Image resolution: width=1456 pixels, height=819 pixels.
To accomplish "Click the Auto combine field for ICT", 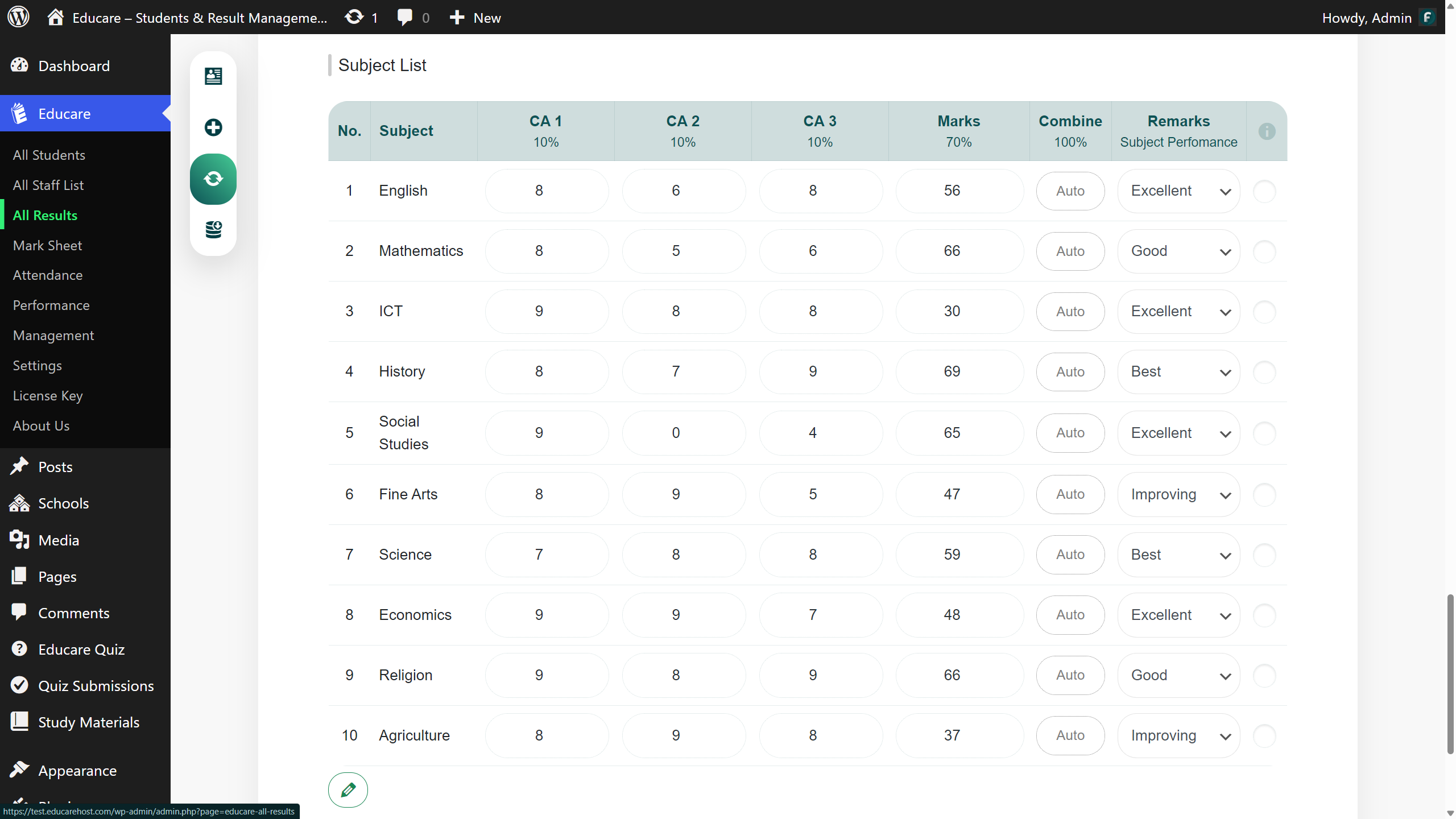I will pyautogui.click(x=1070, y=312).
